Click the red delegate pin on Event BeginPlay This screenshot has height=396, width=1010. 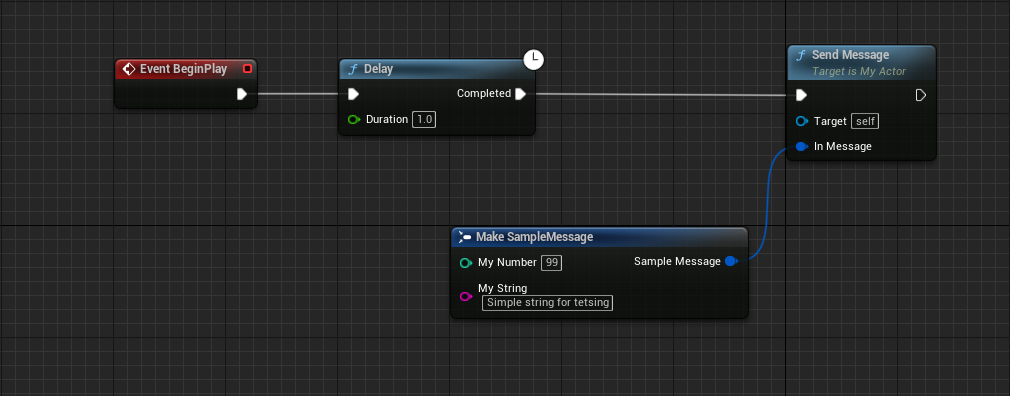247,68
